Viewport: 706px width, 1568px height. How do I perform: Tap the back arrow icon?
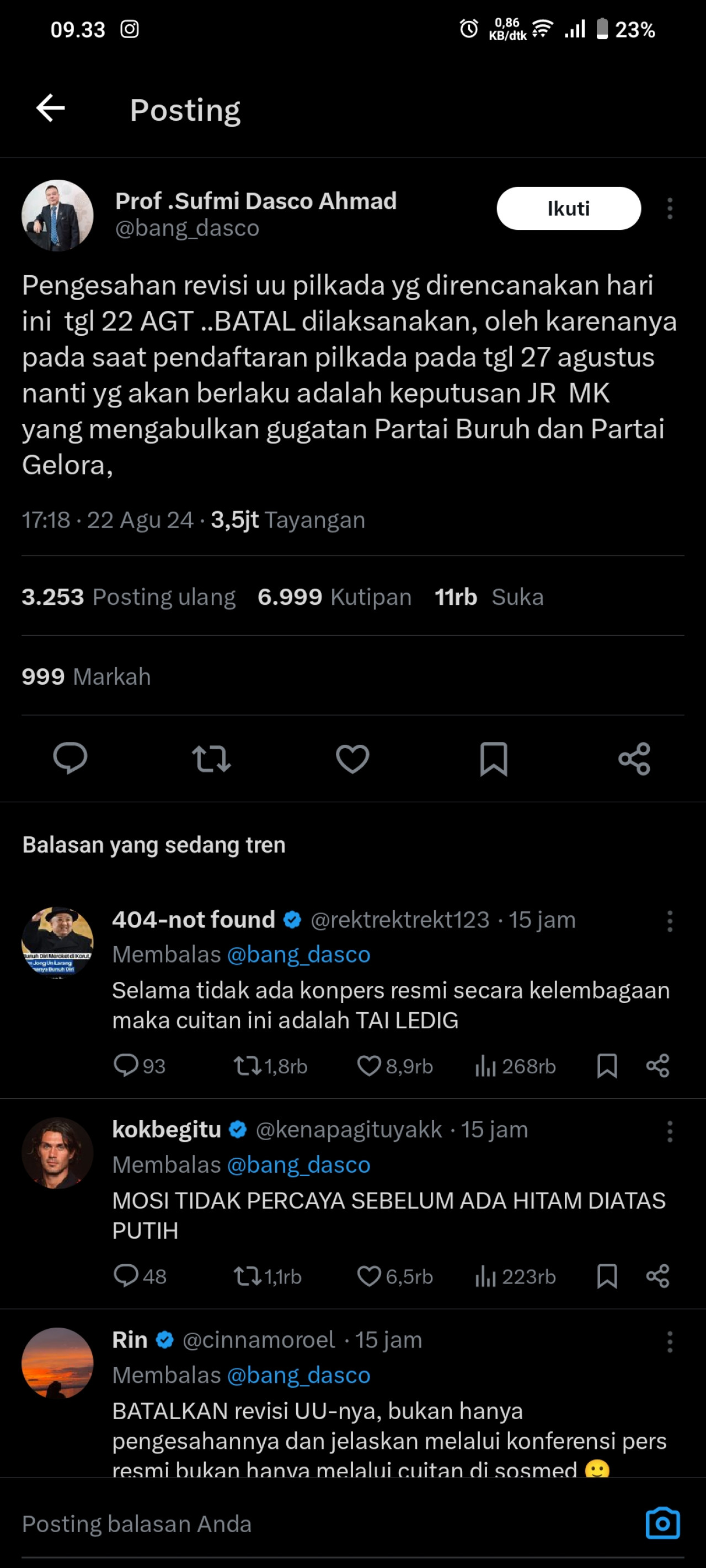coord(51,109)
